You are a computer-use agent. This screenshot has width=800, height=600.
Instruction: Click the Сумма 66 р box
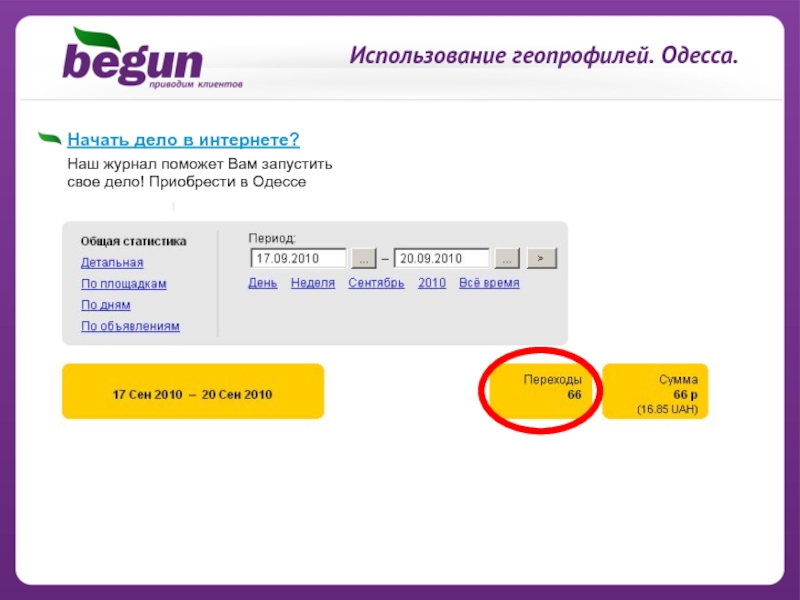[655, 391]
